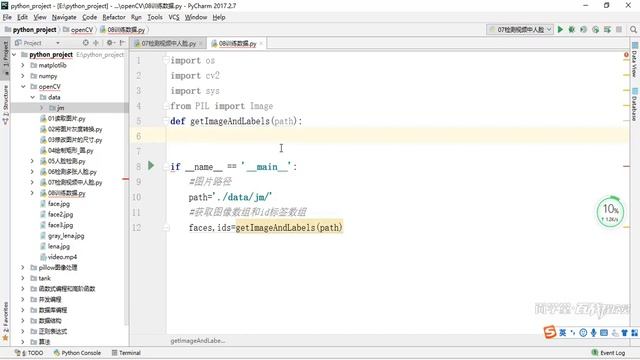Viewport: 640px width, 360px height.
Task: Open the Navigate menu
Action: [64, 17]
